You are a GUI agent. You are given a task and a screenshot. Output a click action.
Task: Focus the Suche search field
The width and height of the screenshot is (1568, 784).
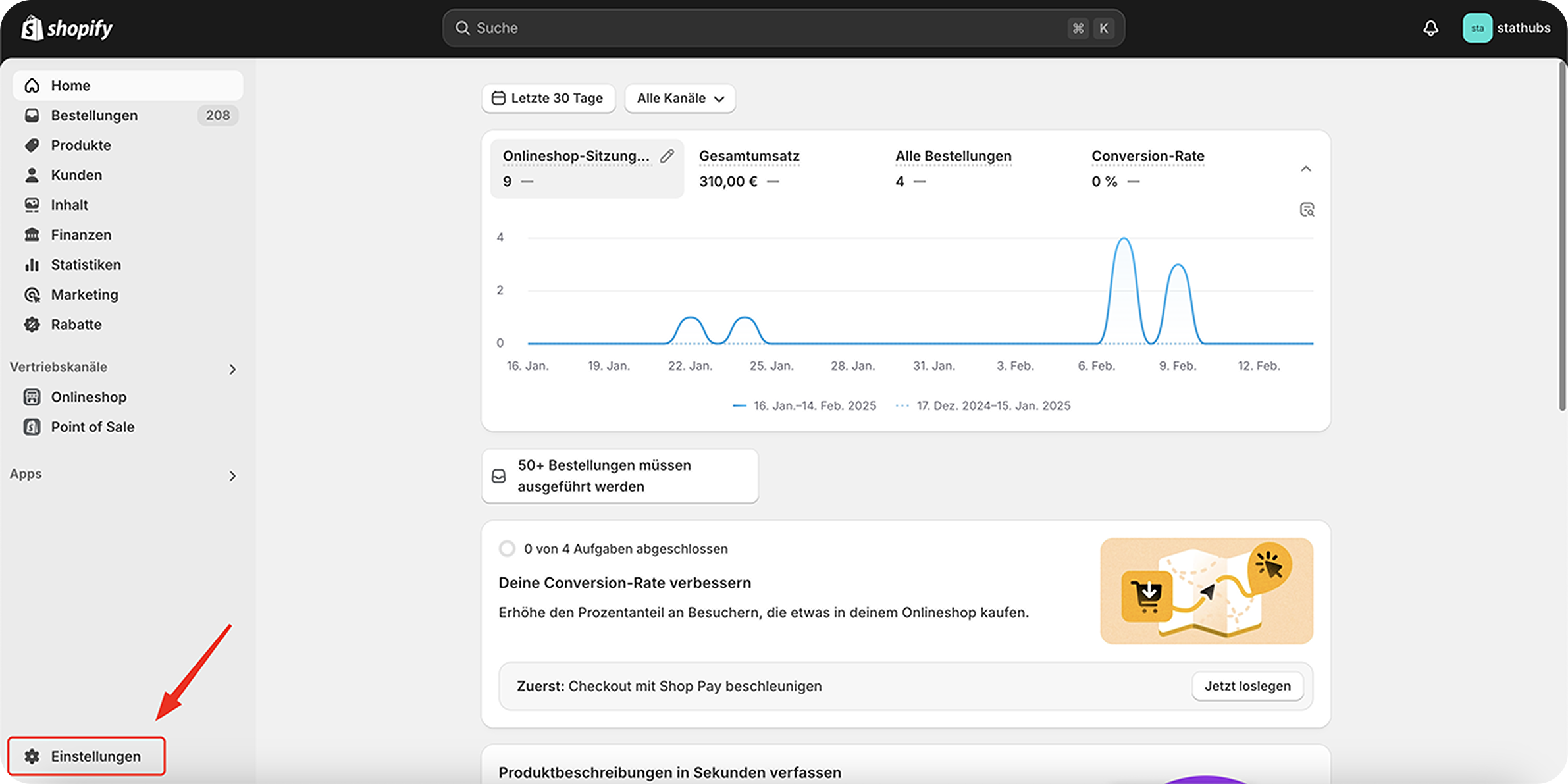click(783, 28)
